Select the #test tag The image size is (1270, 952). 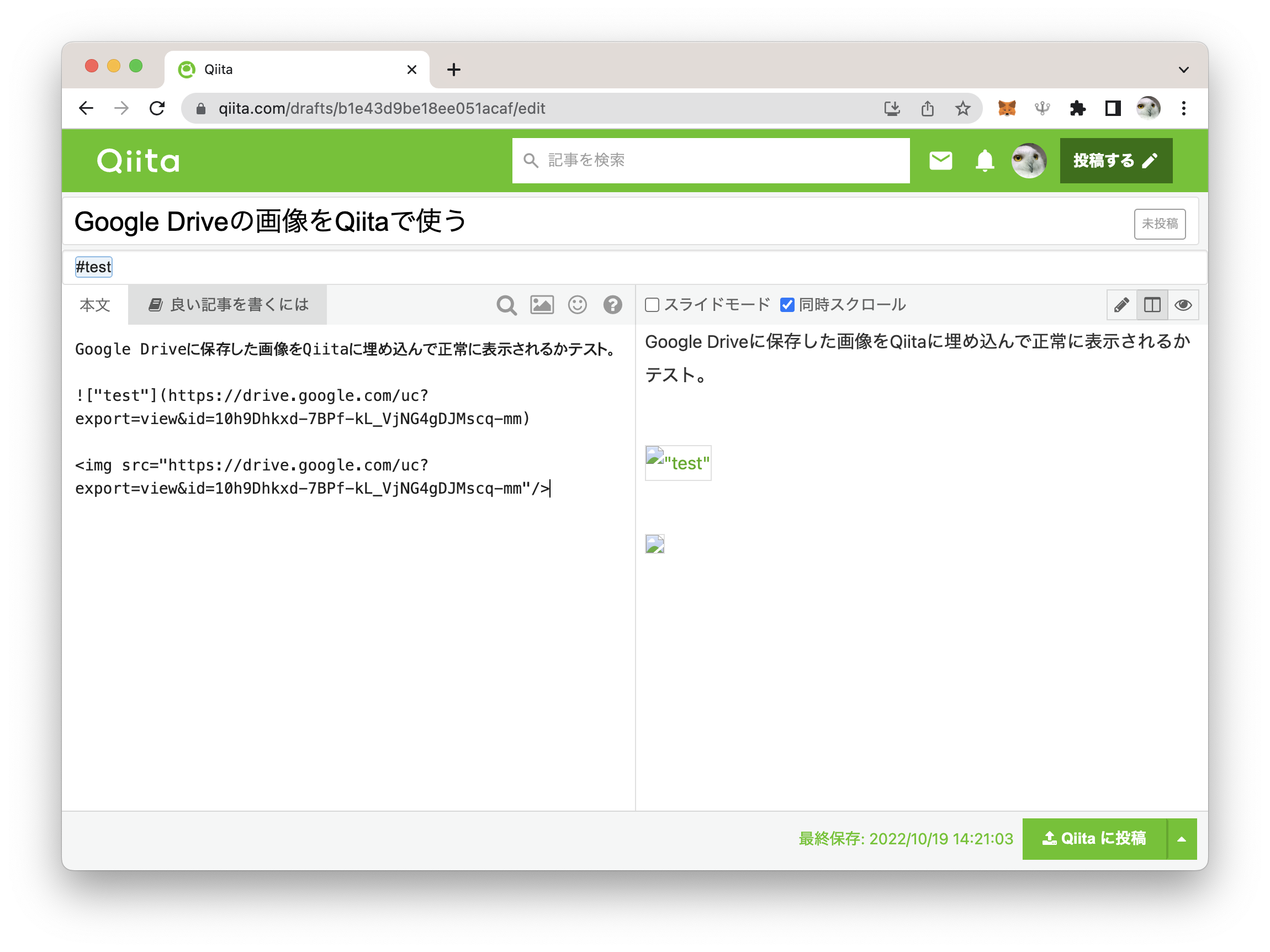(x=93, y=267)
